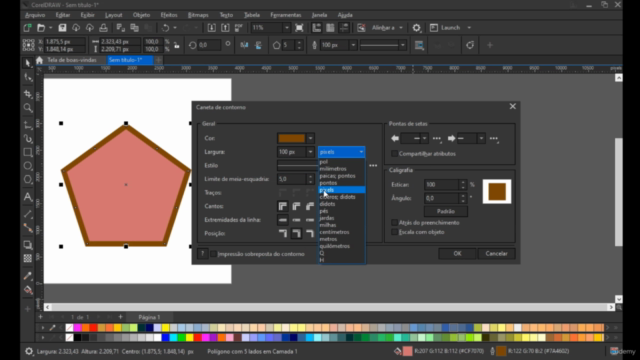The width and height of the screenshot is (640, 360).
Task: Click OK in Caneta de contorno dialog
Action: (x=457, y=253)
